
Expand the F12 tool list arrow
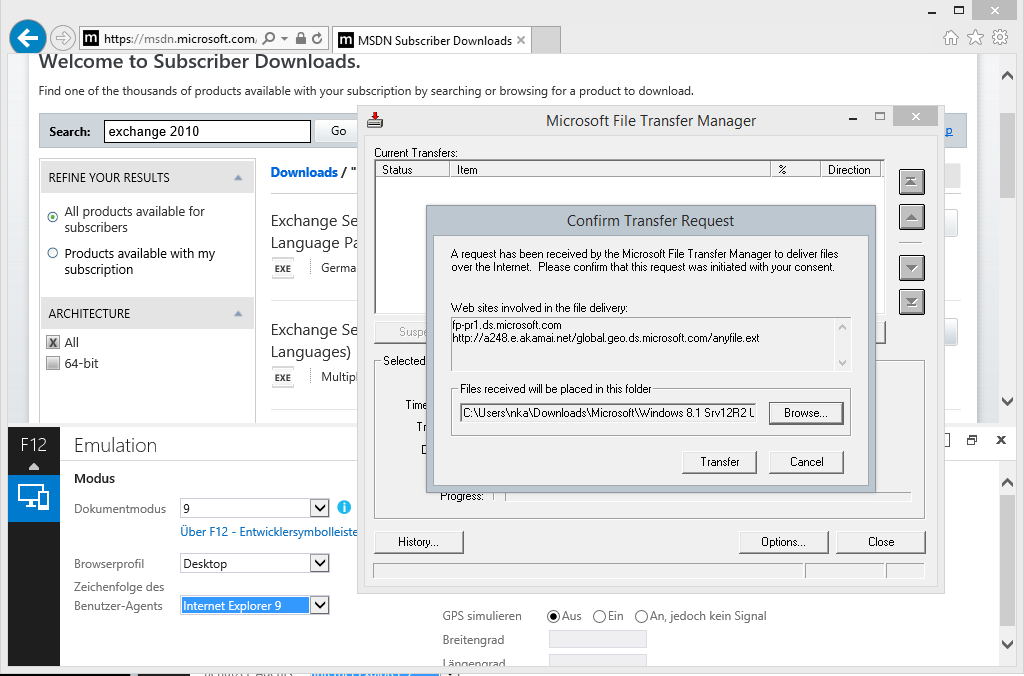(33, 467)
